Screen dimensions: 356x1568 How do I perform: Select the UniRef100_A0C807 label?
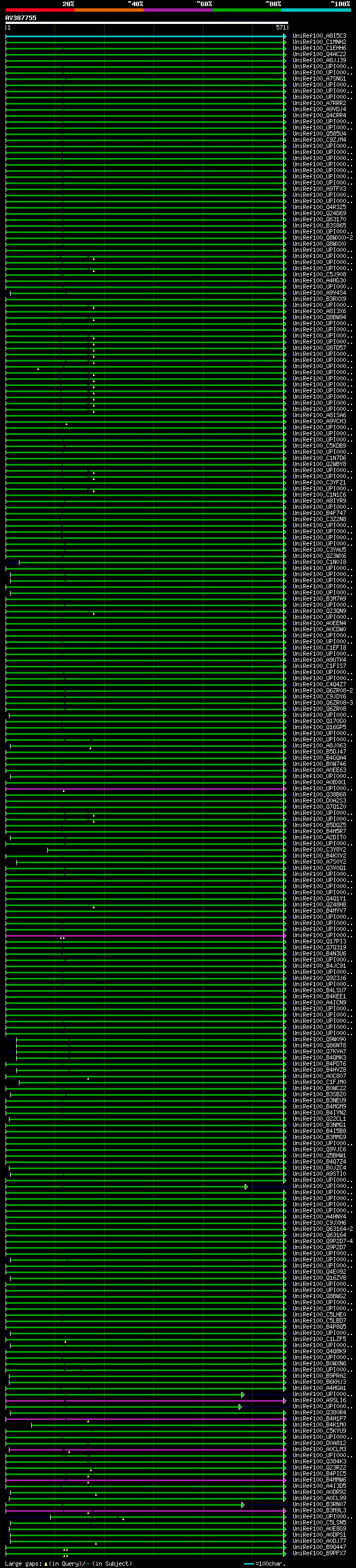(x=319, y=1076)
